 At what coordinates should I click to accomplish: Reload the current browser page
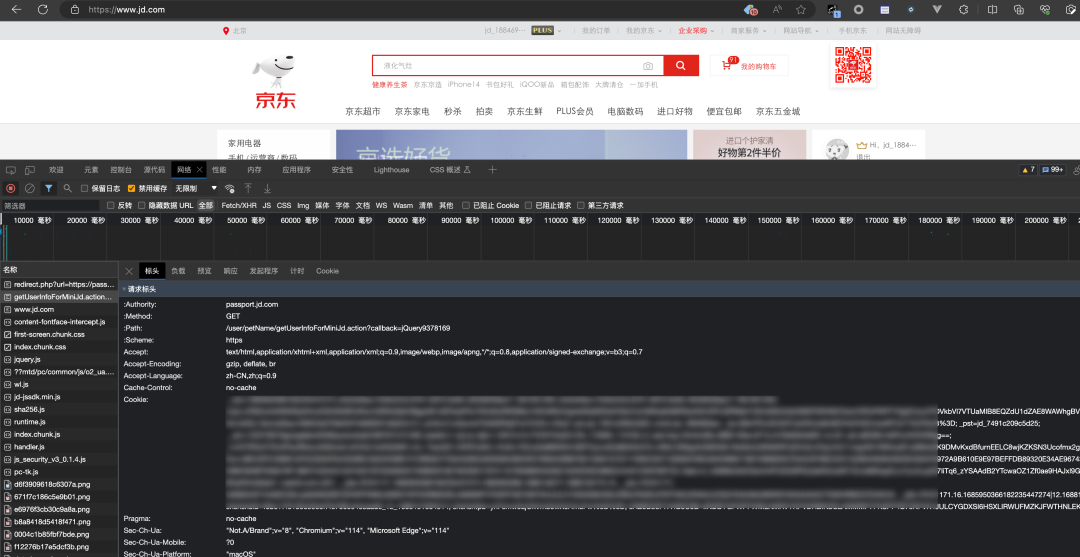pyautogui.click(x=43, y=10)
